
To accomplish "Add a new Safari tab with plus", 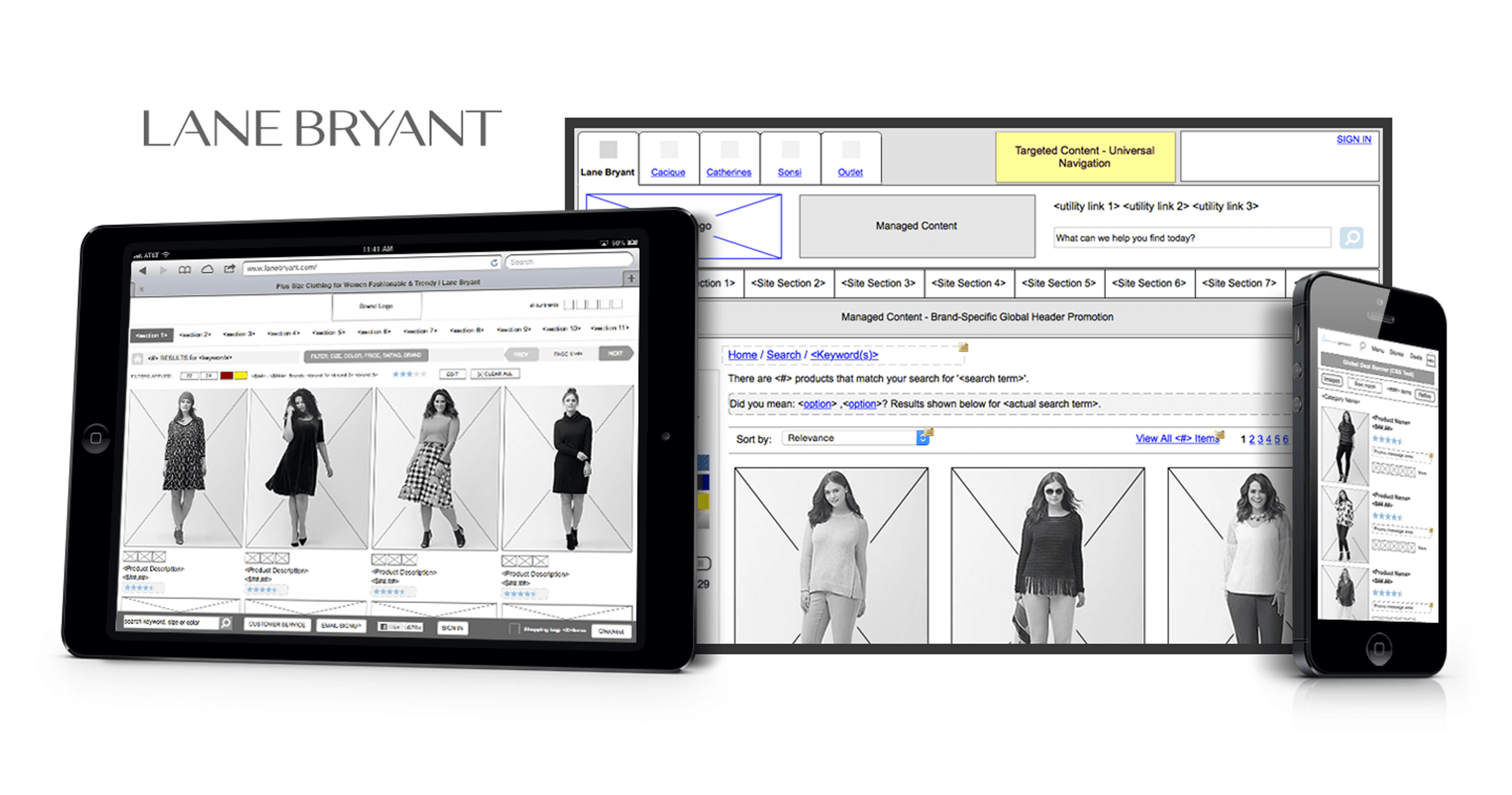I will (x=631, y=278).
